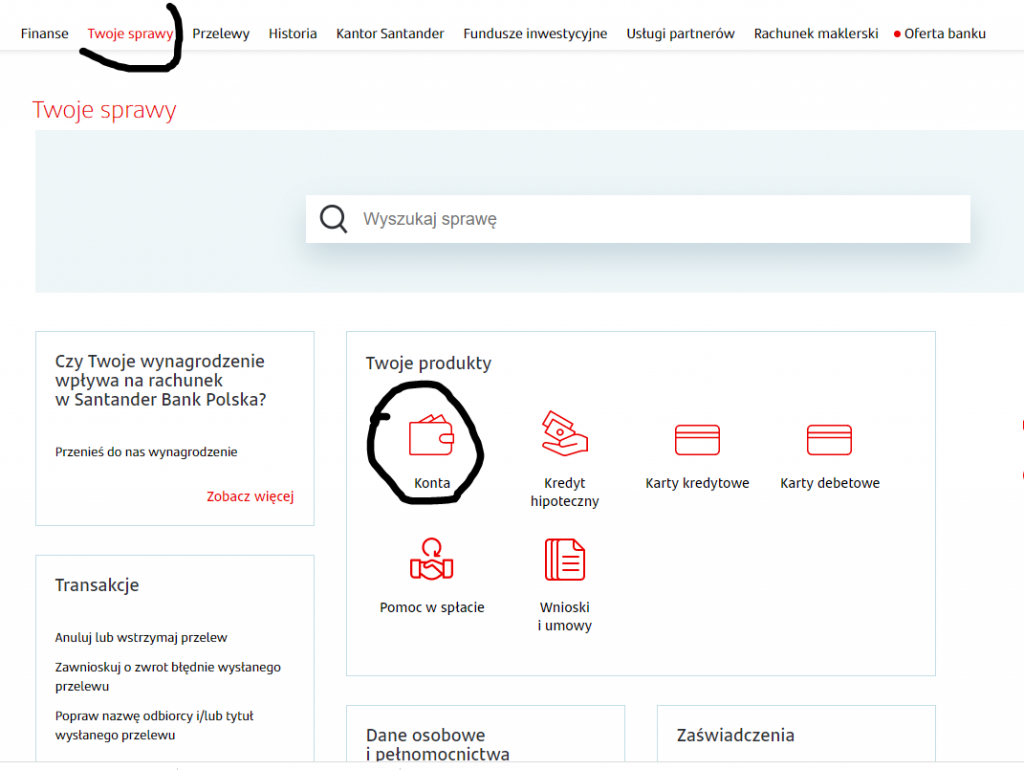
Task: Open Oferta banku with the red dot
Action: tap(944, 34)
